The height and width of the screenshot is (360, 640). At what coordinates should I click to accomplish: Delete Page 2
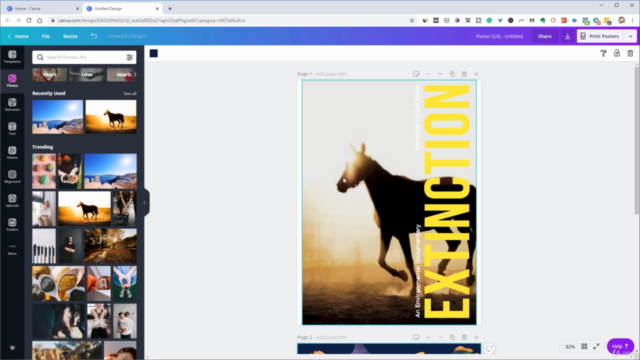click(x=464, y=337)
